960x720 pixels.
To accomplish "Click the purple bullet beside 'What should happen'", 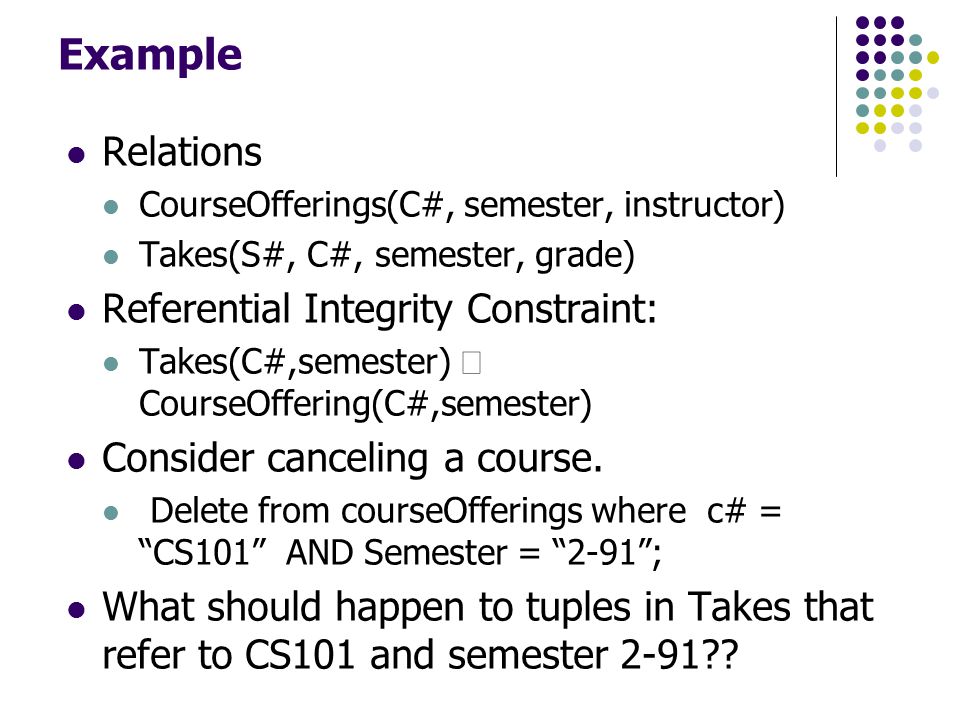I will coord(77,610).
